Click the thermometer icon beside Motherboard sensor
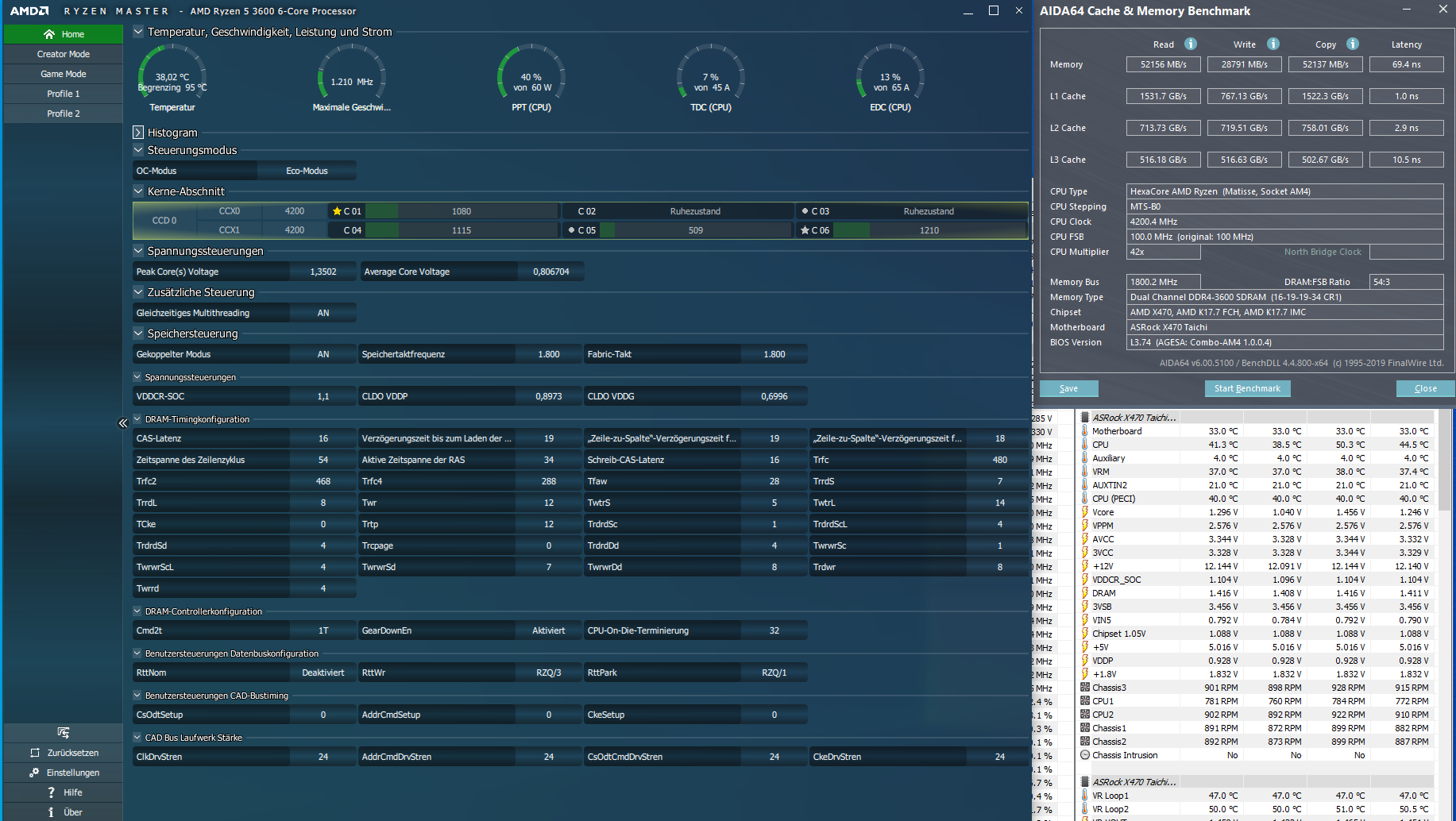 (1085, 431)
